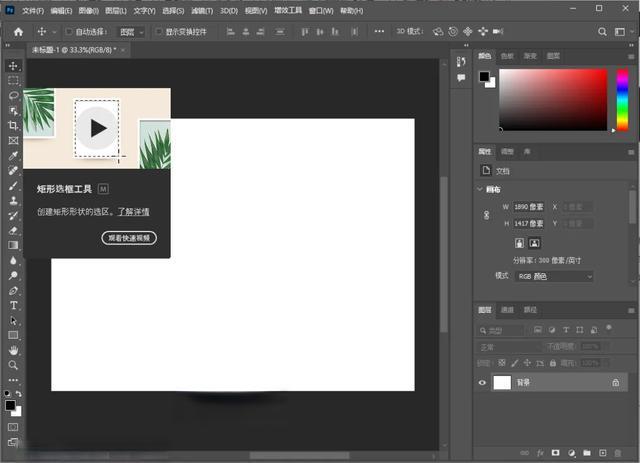
Task: Select the Crop tool
Action: (x=13, y=125)
